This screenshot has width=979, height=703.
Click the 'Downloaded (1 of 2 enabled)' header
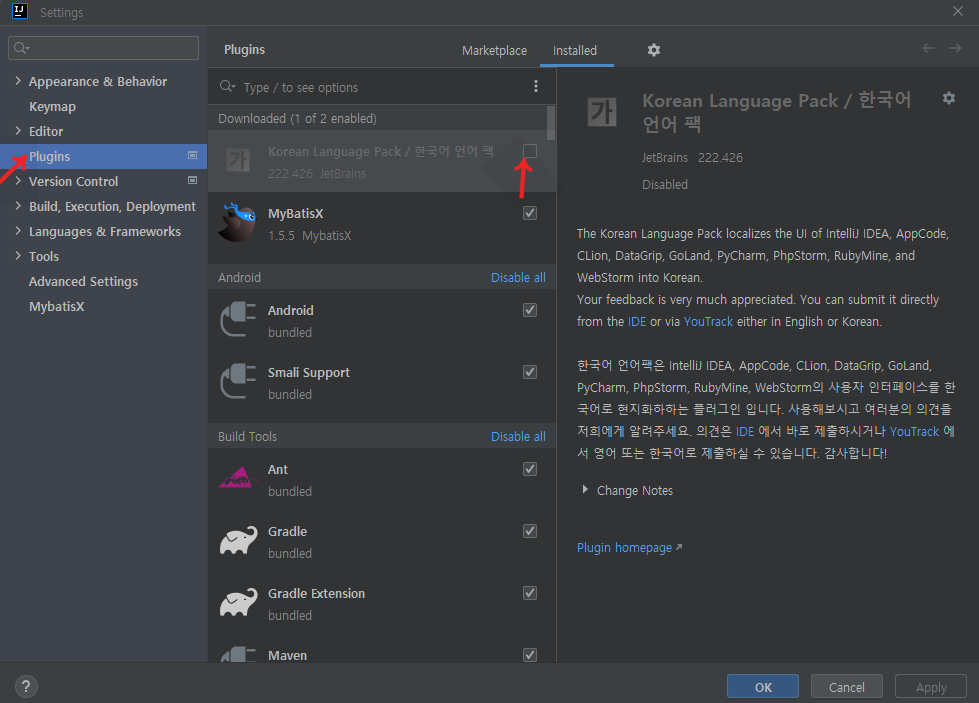point(297,119)
